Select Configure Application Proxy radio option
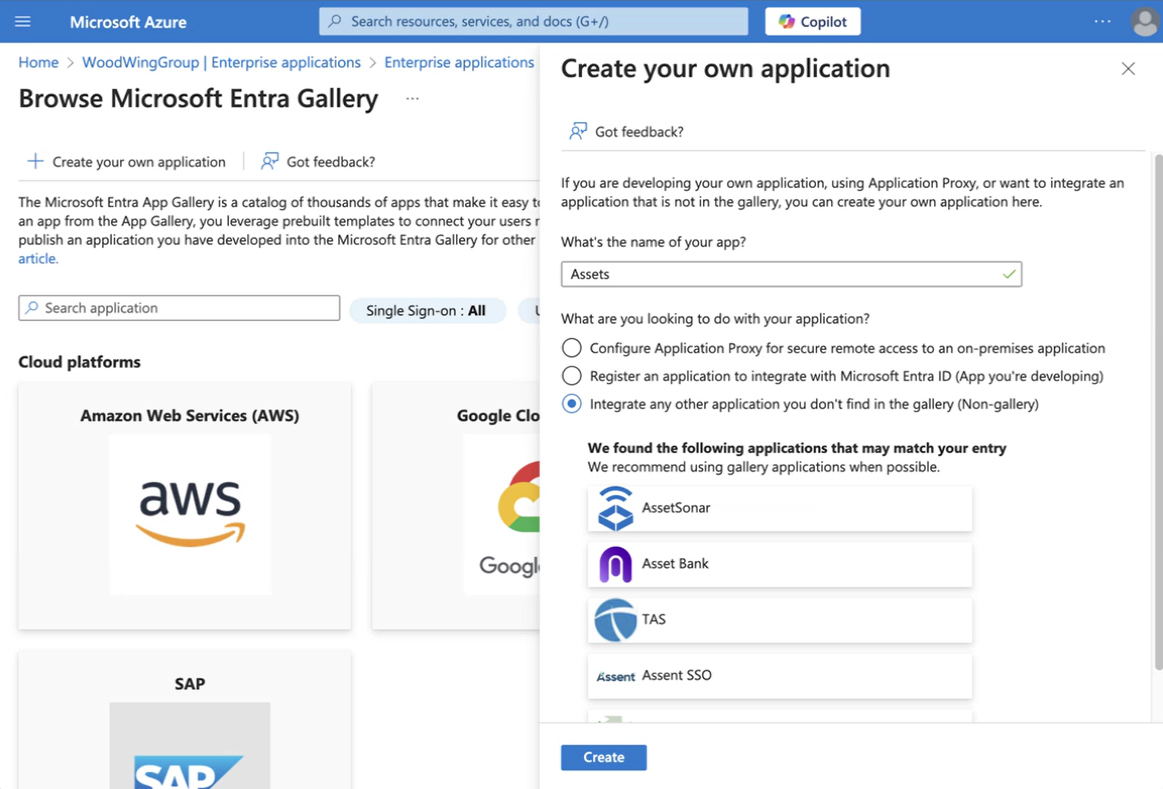This screenshot has width=1163, height=789. [x=571, y=348]
